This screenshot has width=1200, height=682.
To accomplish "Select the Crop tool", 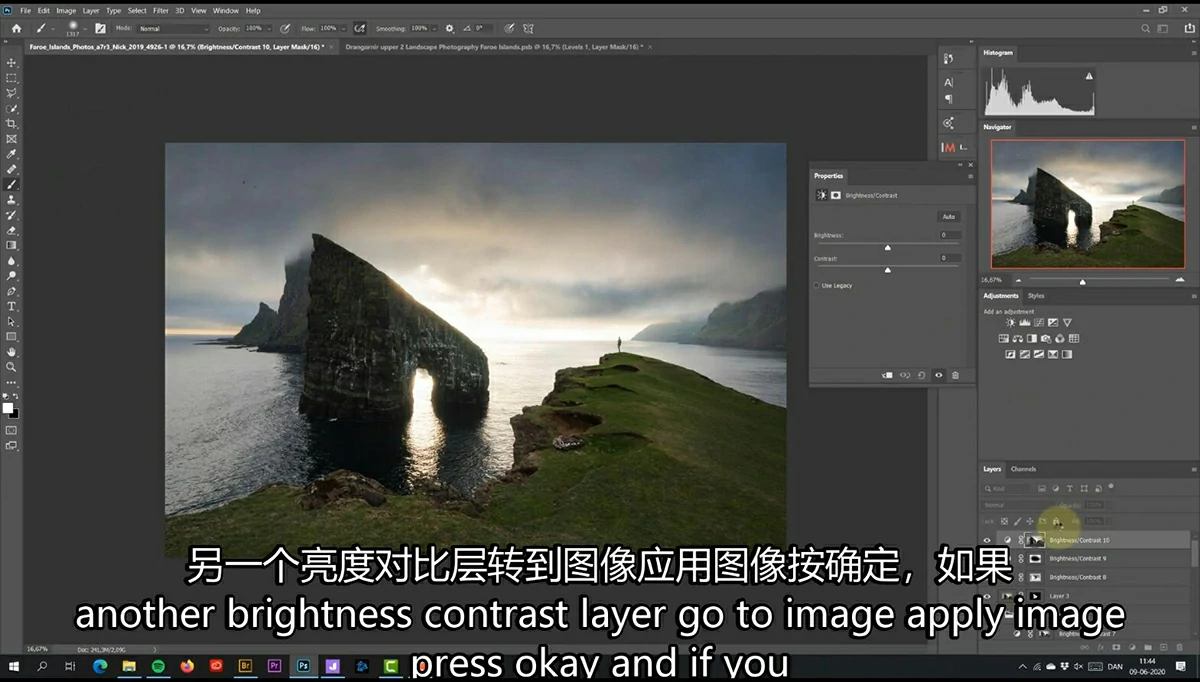I will click(12, 124).
